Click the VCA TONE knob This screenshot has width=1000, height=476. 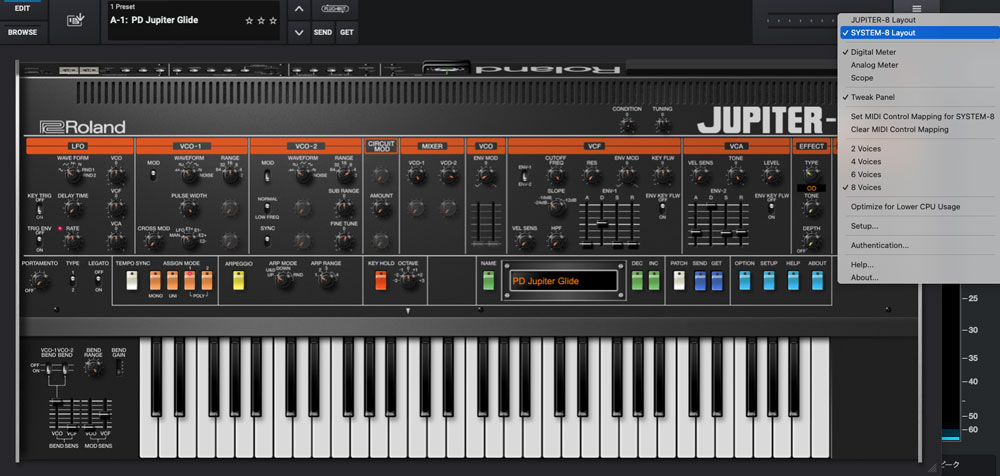[735, 175]
